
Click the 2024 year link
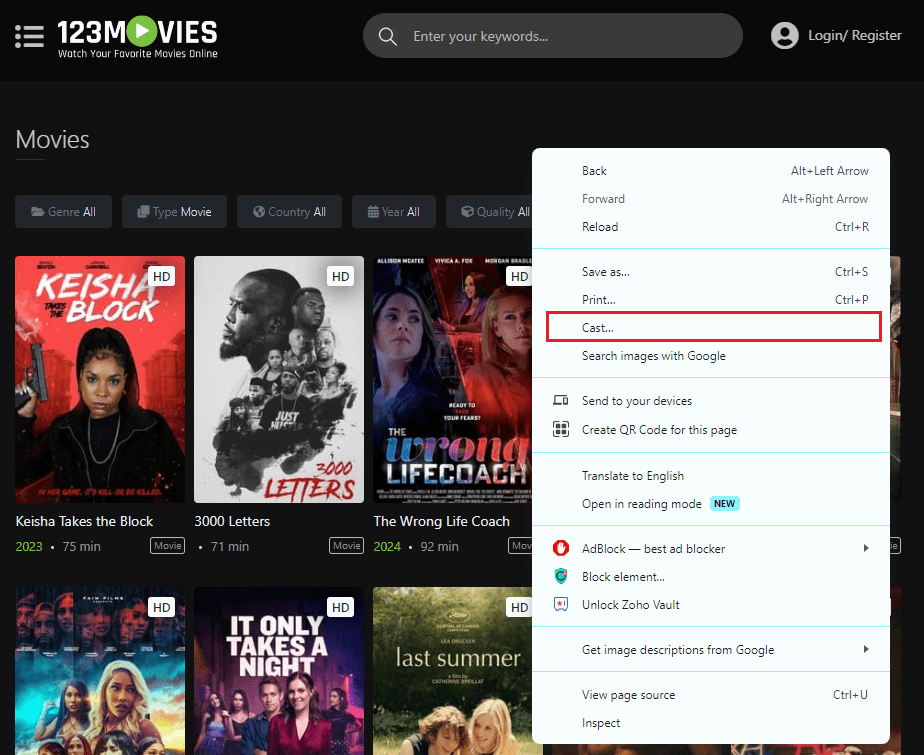pos(387,546)
